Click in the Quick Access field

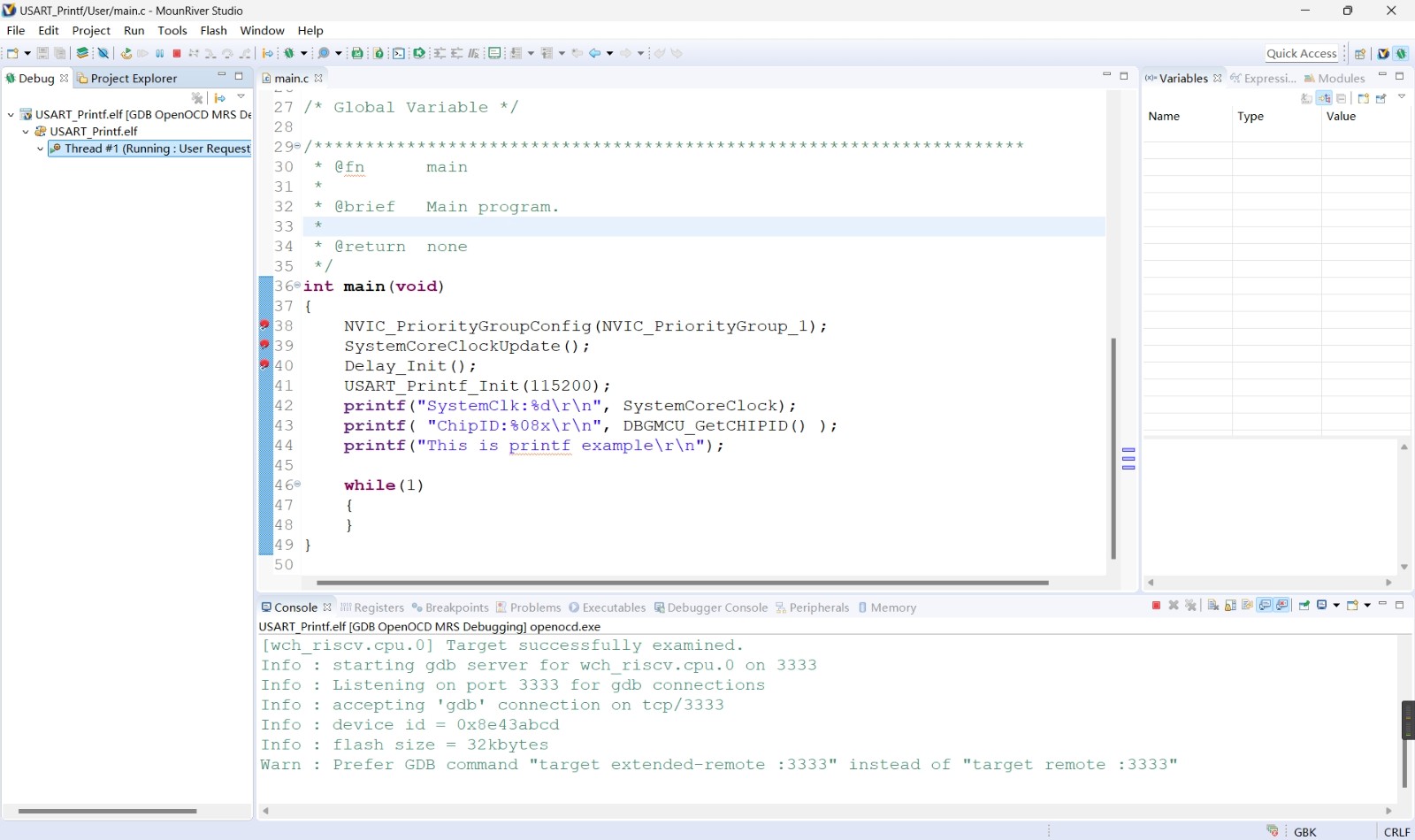tap(1302, 53)
